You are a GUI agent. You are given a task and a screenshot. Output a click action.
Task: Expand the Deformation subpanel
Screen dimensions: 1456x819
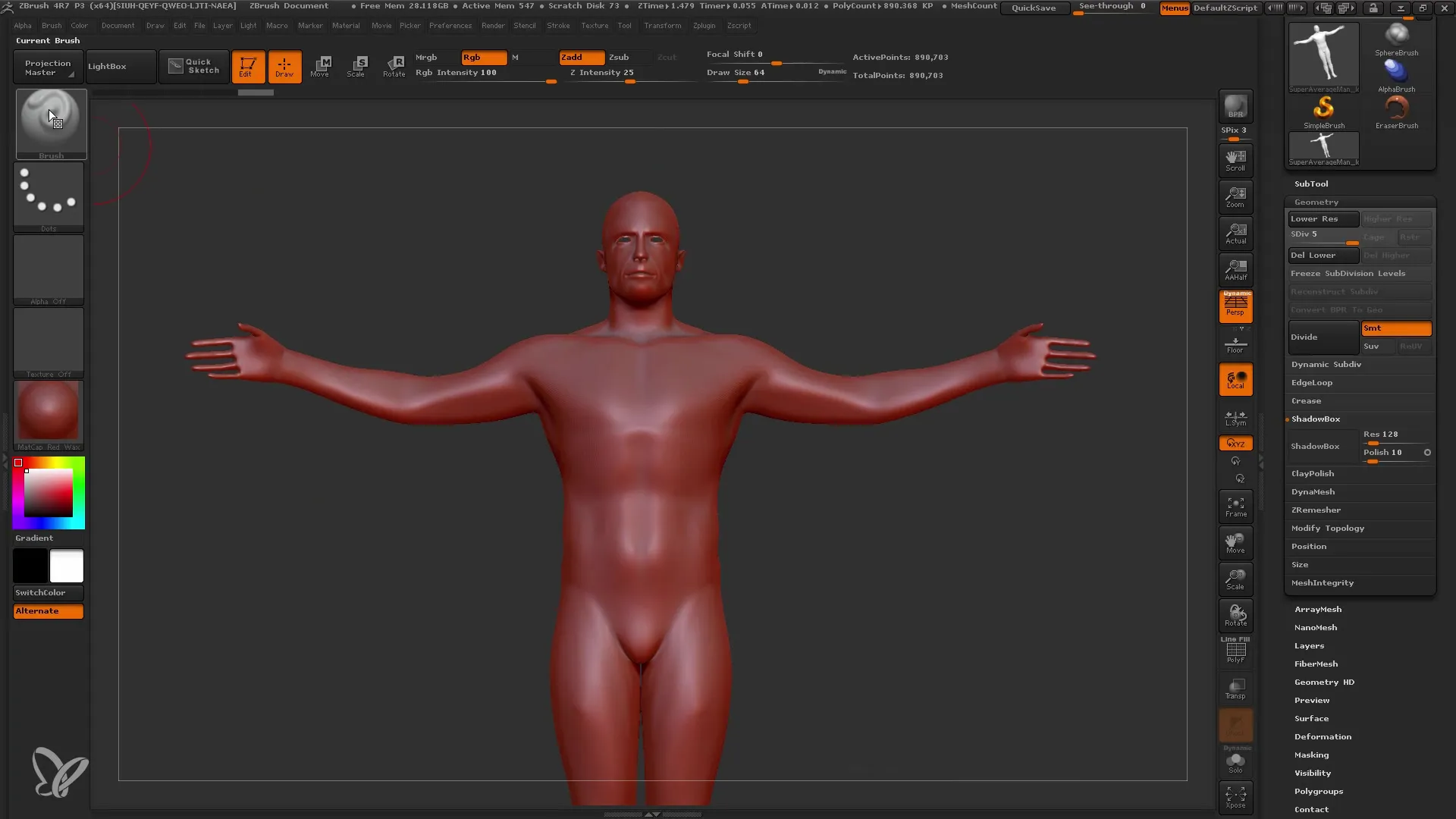[1322, 736]
